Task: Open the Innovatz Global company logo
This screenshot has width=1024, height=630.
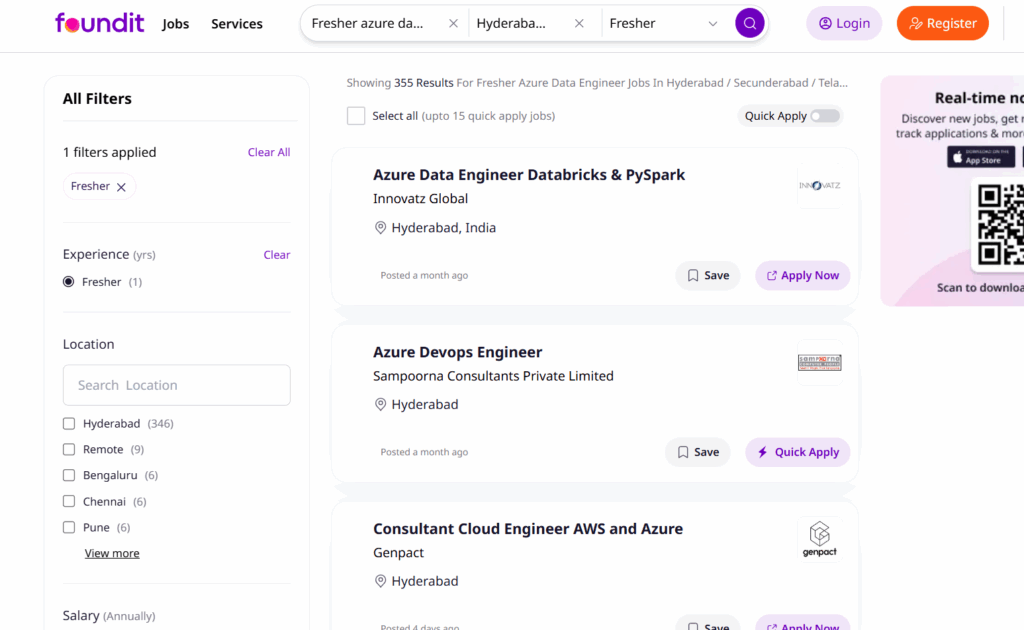Action: (x=819, y=186)
